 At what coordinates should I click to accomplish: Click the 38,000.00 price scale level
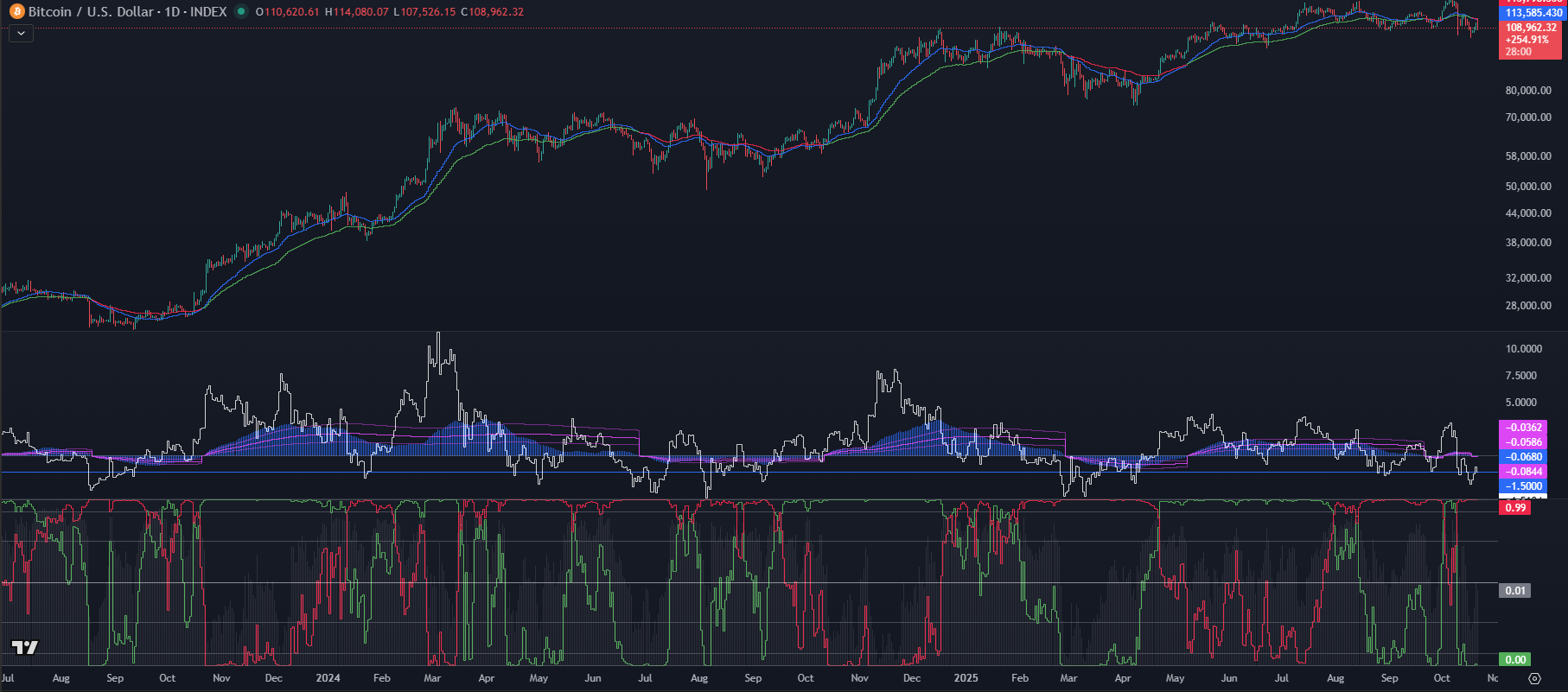point(1528,243)
